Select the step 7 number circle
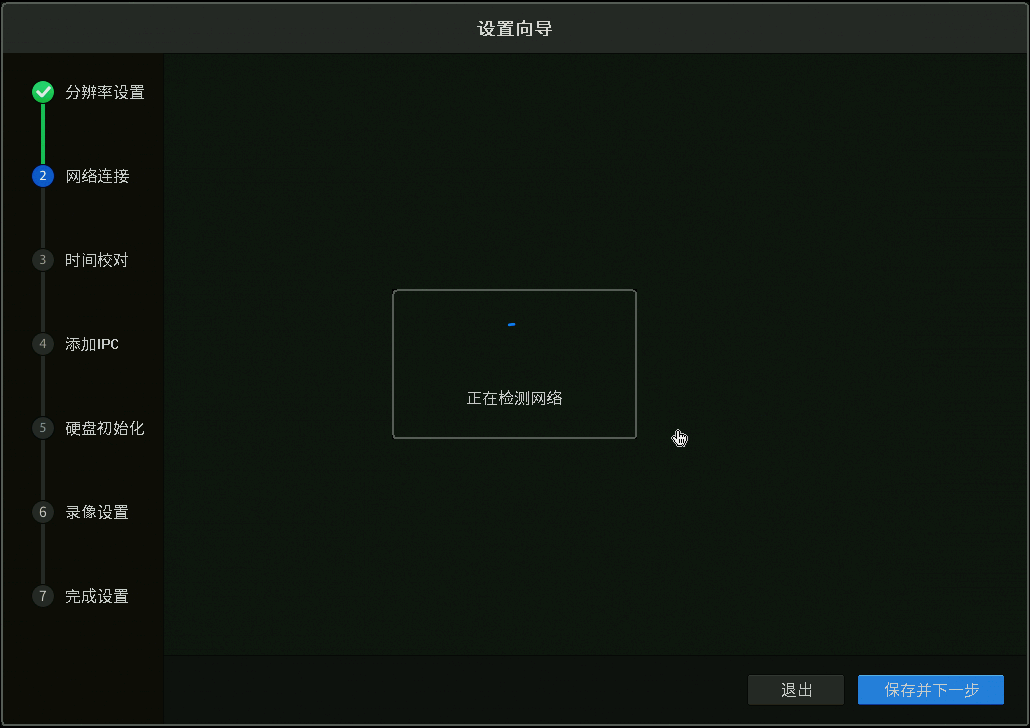The image size is (1030, 728). coord(42,596)
